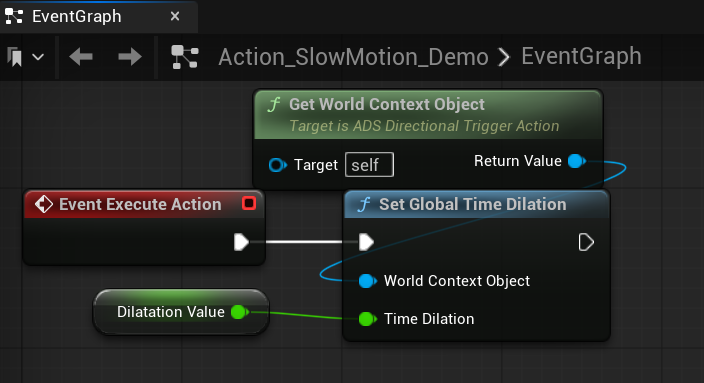Screen dimensions: 704x383
Task: Click the Dilatation Value green output pin
Action: point(240,312)
